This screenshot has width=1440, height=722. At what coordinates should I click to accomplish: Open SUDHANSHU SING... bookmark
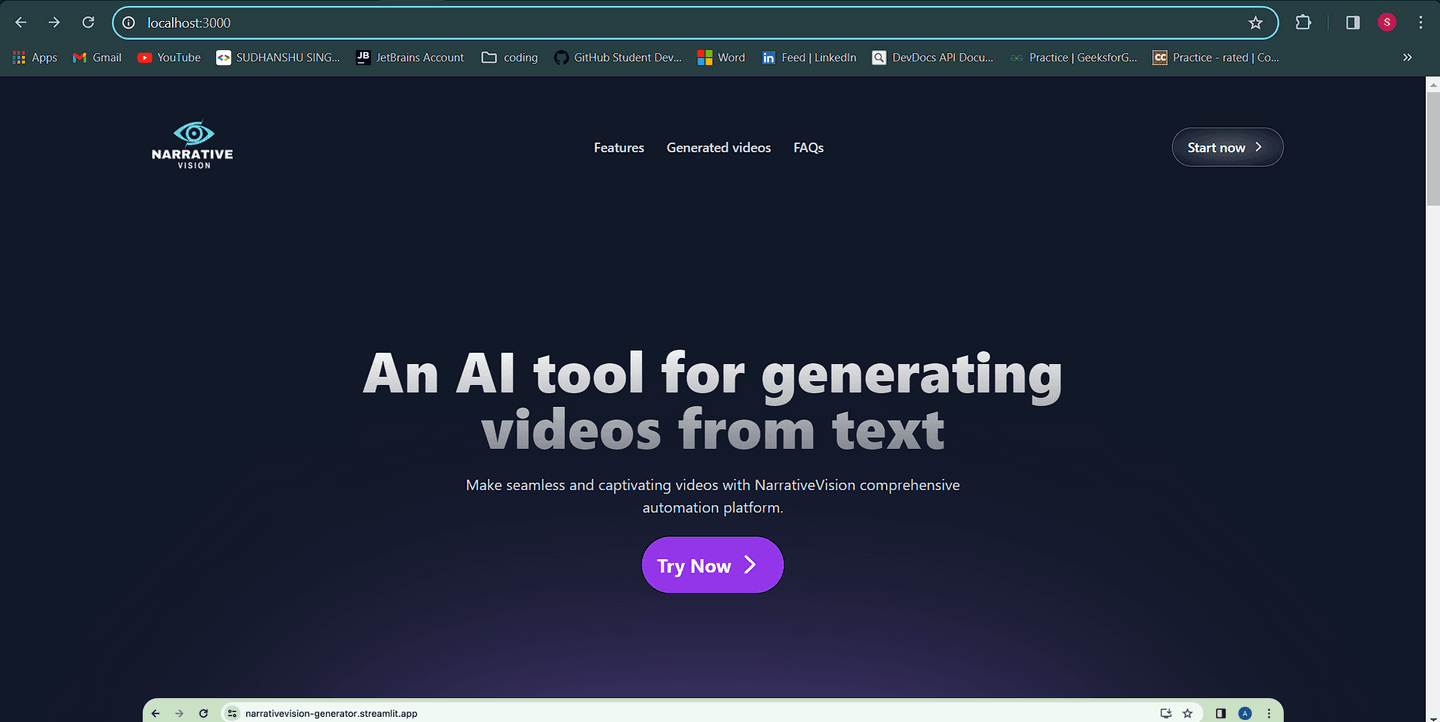coord(278,58)
